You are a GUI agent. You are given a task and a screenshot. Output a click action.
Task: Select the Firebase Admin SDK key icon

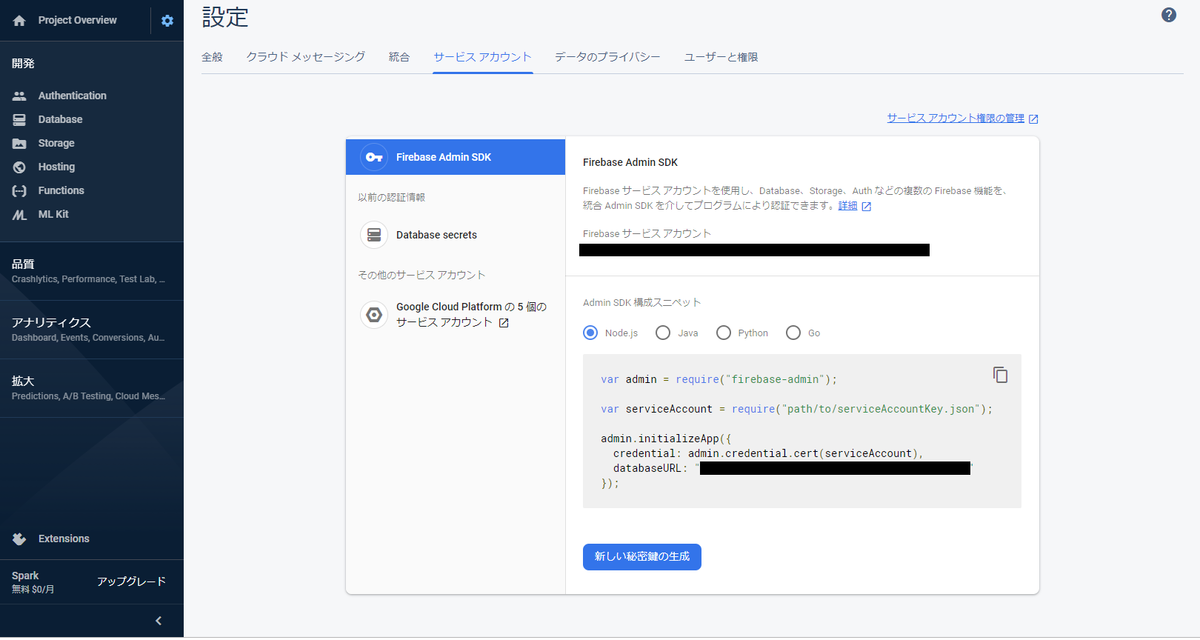373,157
